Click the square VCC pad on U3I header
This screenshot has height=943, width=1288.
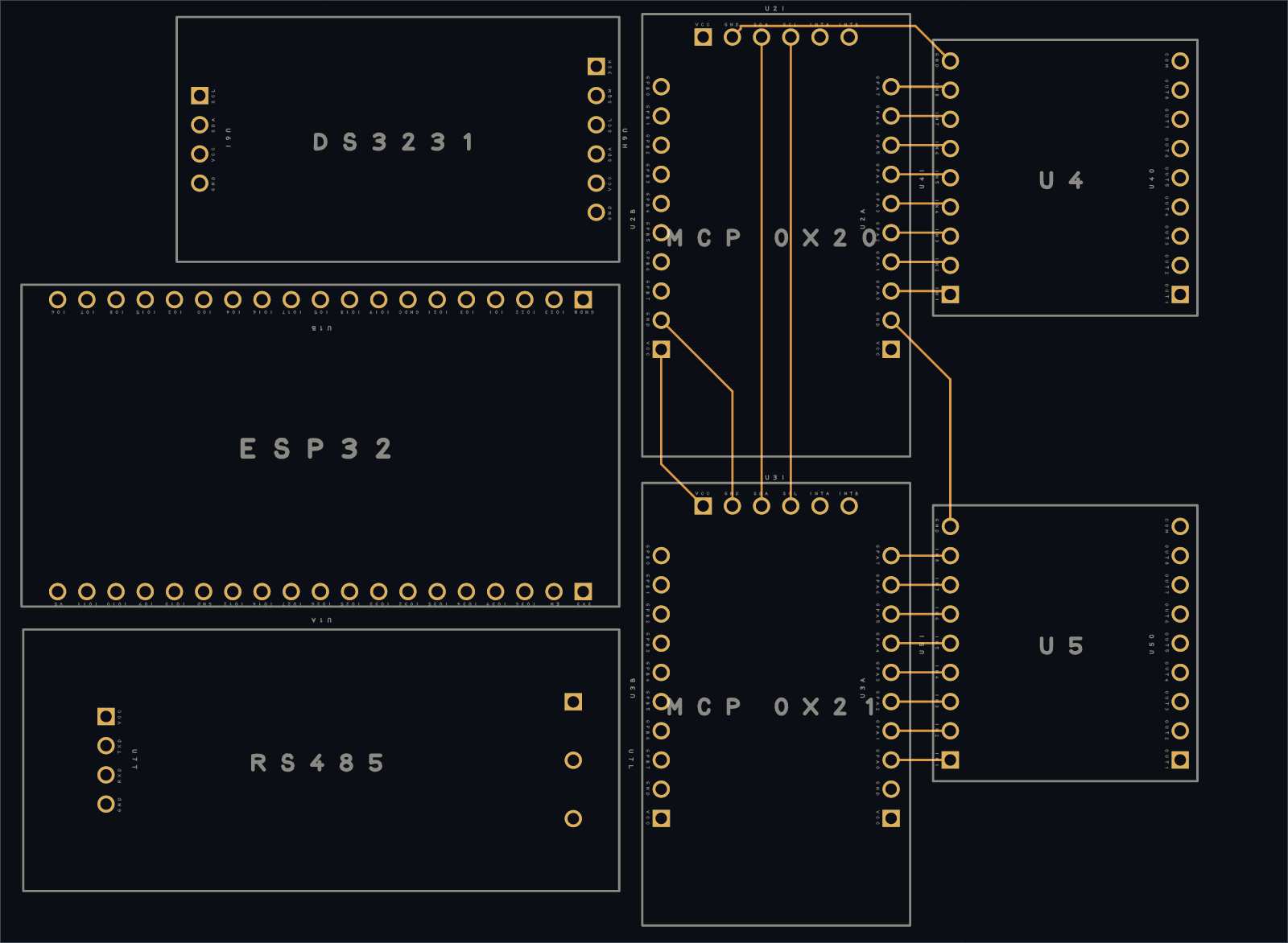click(703, 506)
